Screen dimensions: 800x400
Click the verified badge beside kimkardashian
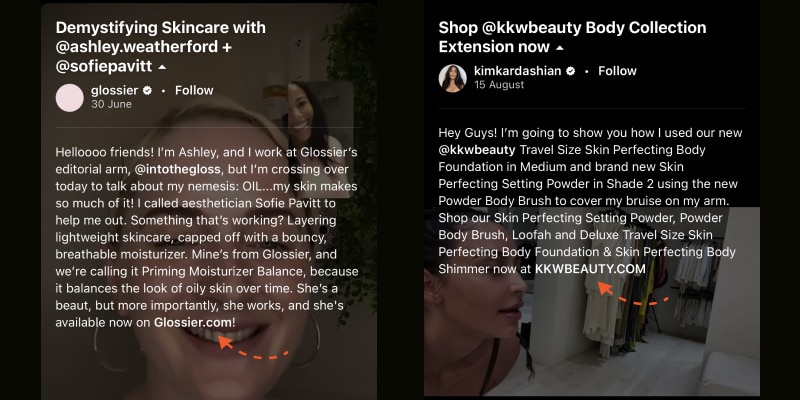[x=571, y=71]
